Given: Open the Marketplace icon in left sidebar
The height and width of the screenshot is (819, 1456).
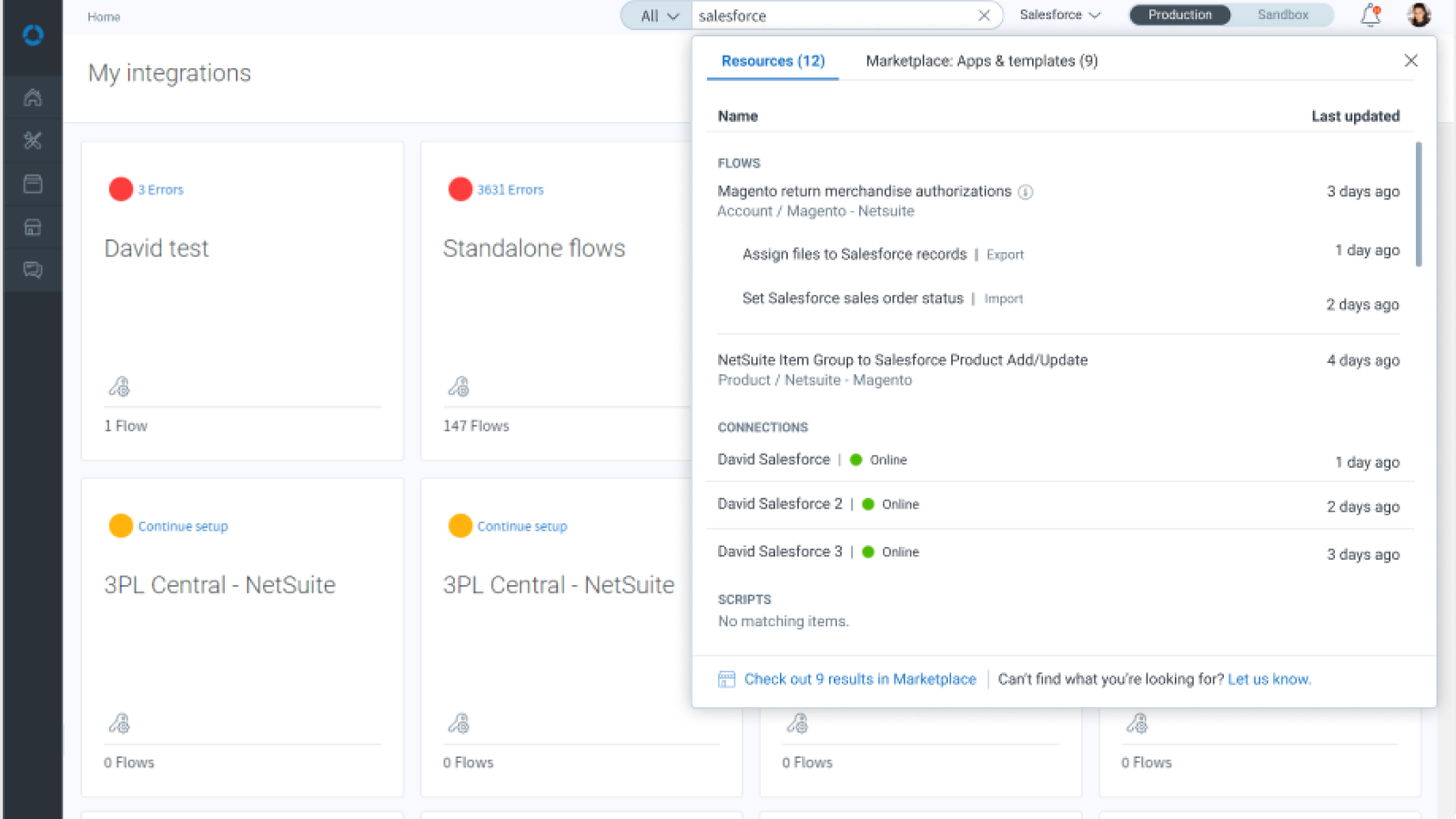Looking at the screenshot, I should coord(33,227).
